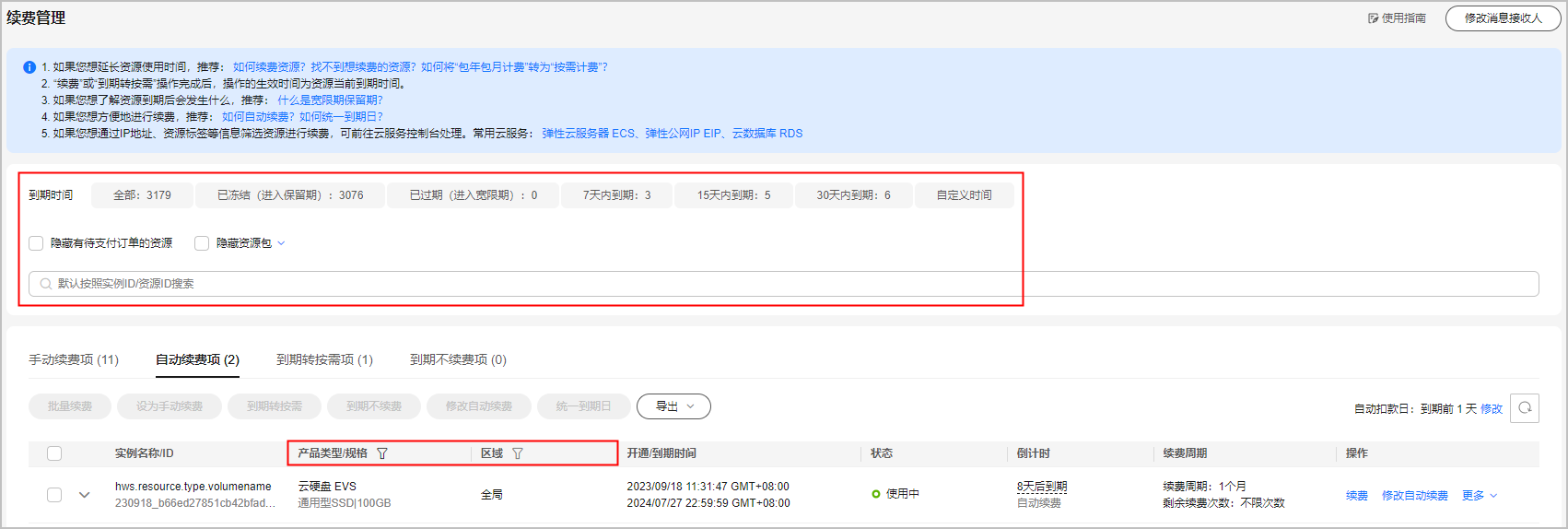Check 隐藏资源包 checkbox
Image resolution: width=1568 pixels, height=529 pixels.
202,243
